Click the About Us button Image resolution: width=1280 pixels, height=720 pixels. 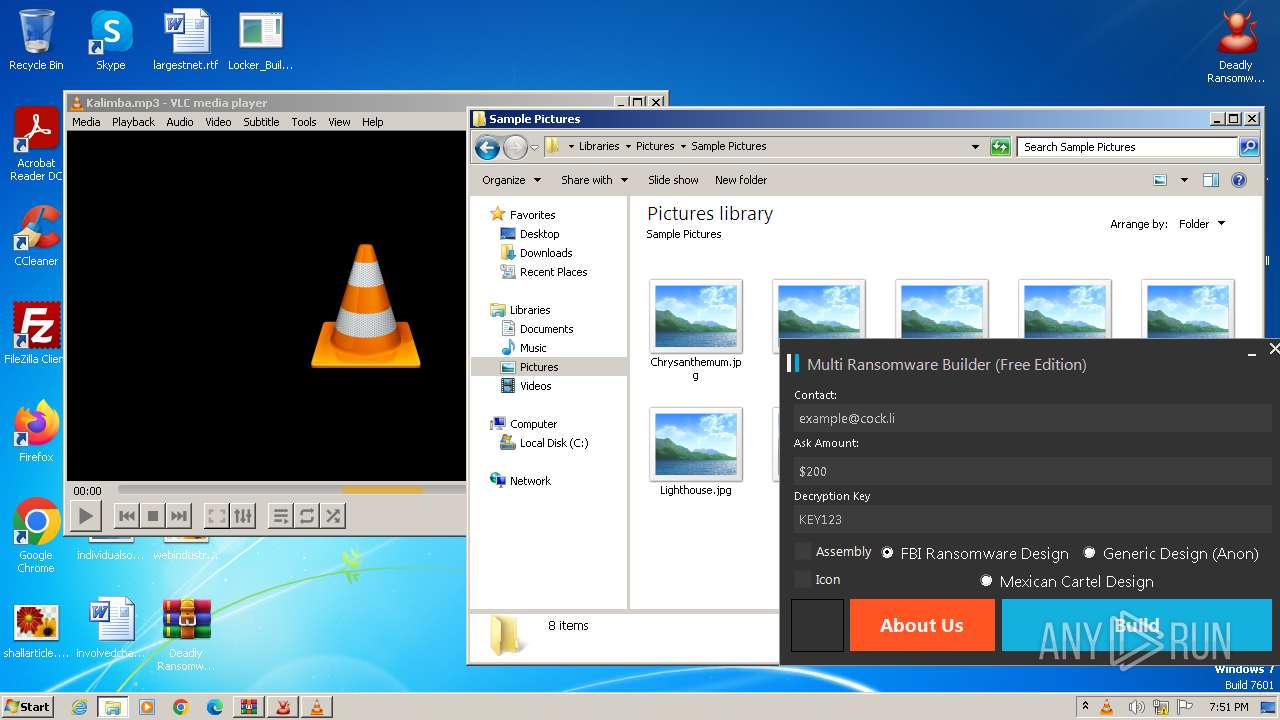click(922, 625)
